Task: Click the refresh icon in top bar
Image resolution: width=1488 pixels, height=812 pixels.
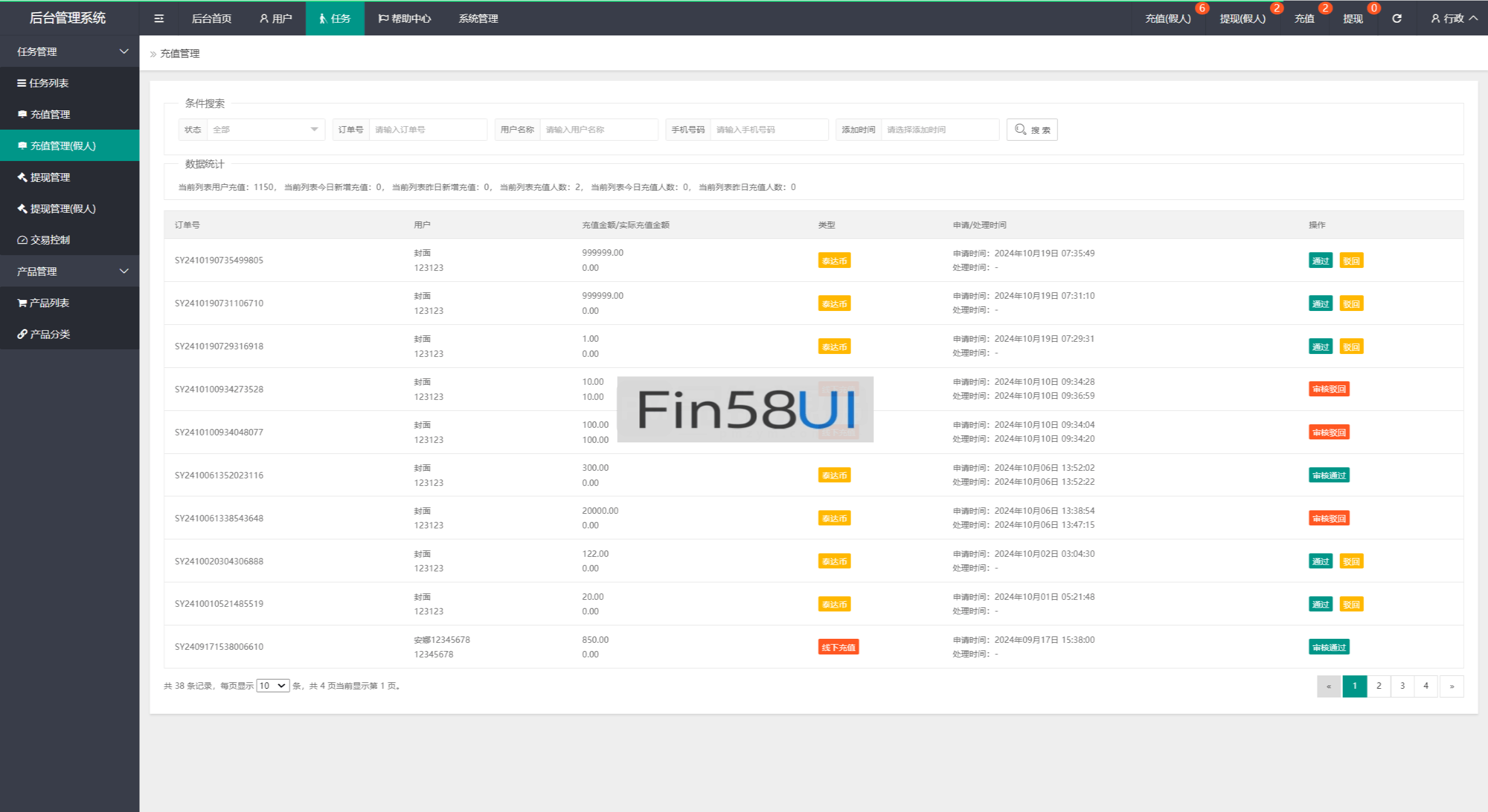Action: point(1396,19)
